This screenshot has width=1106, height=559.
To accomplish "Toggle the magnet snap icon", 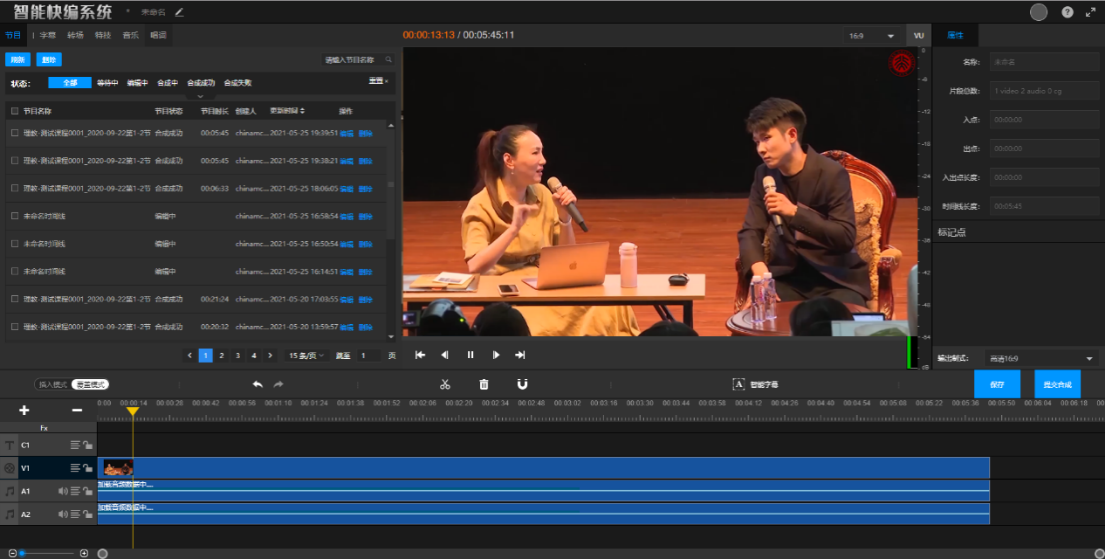I will point(521,384).
